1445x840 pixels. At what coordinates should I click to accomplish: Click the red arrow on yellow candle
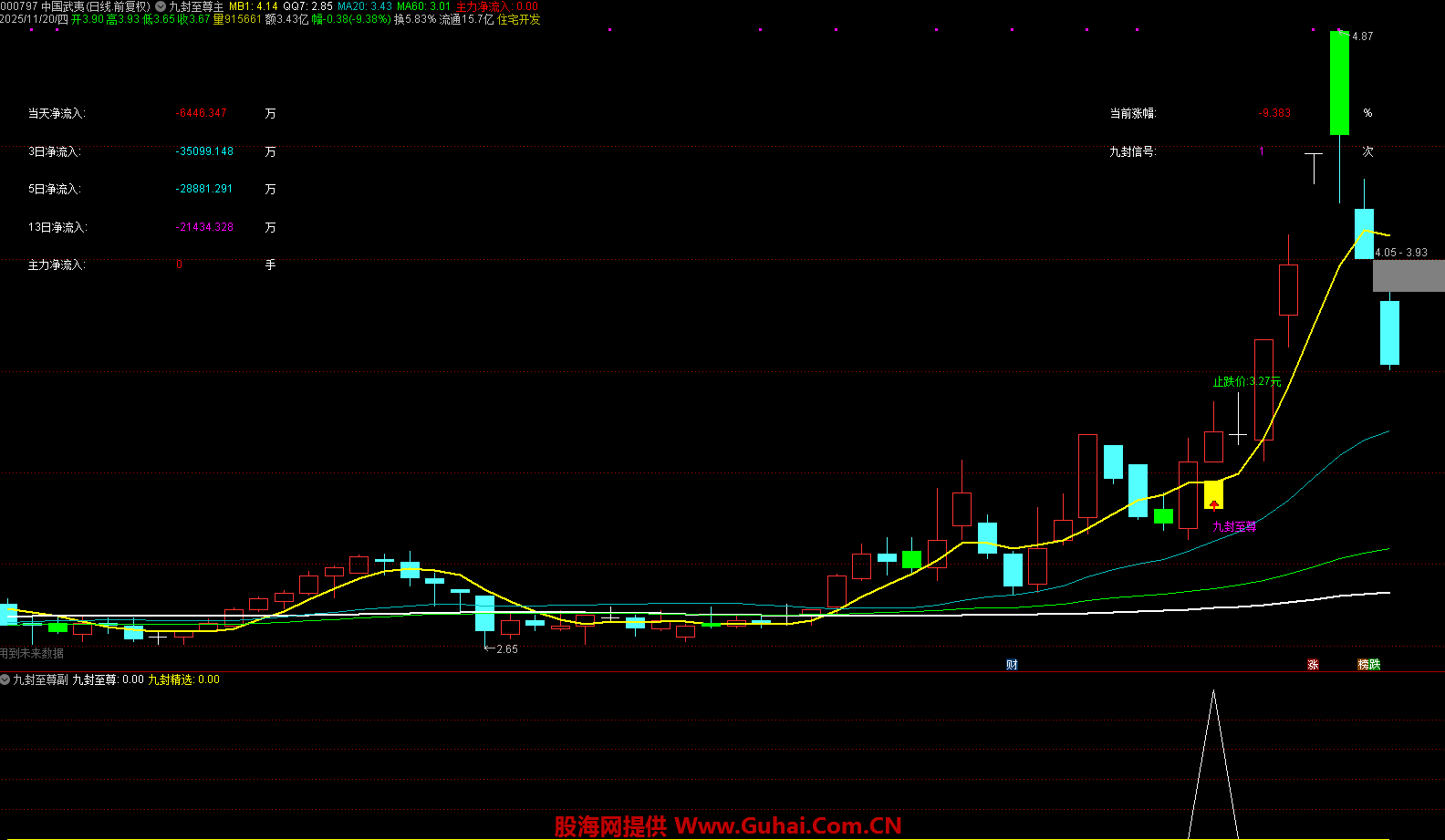tap(1214, 503)
